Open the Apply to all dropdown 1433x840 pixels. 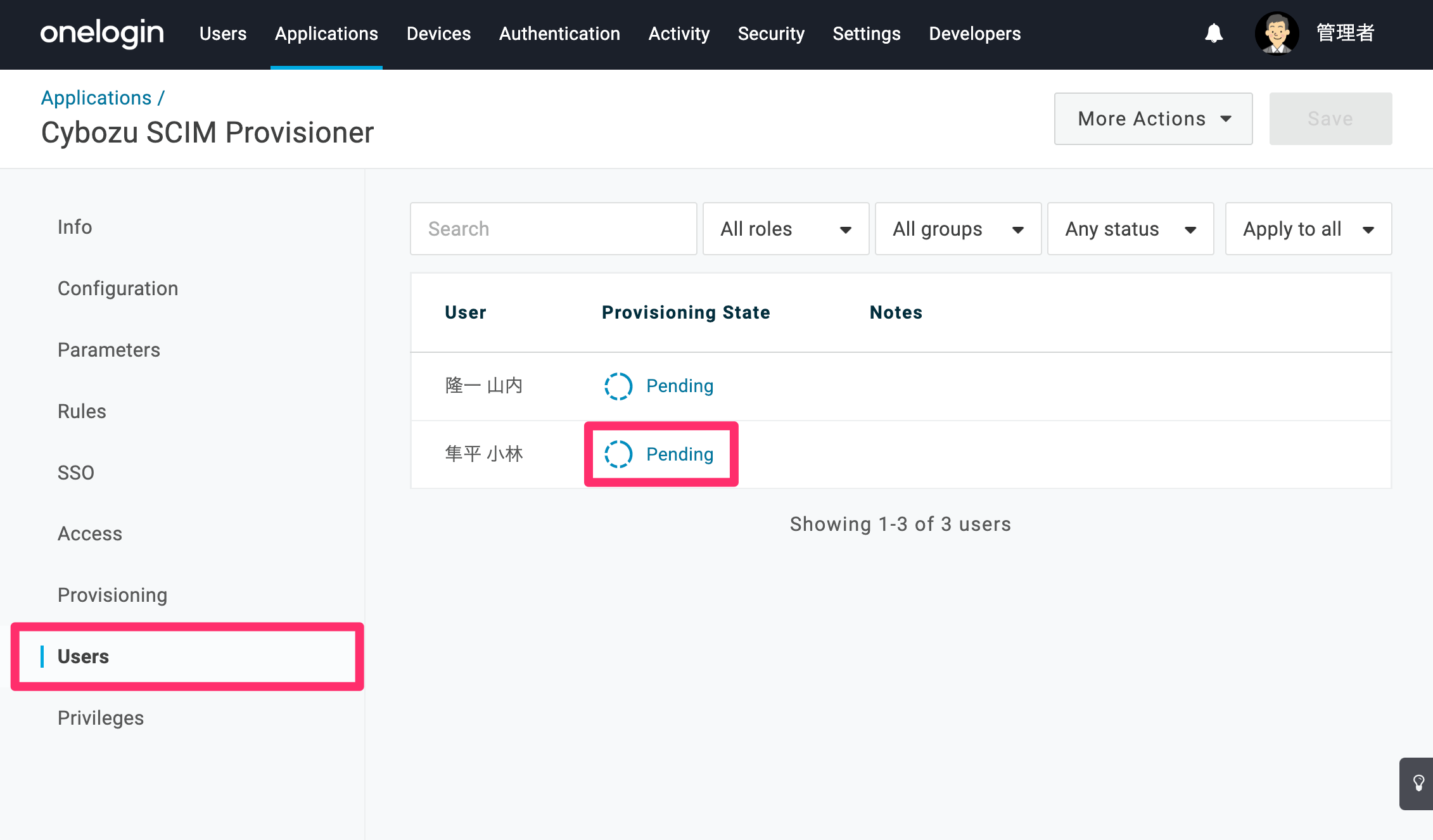[1308, 229]
